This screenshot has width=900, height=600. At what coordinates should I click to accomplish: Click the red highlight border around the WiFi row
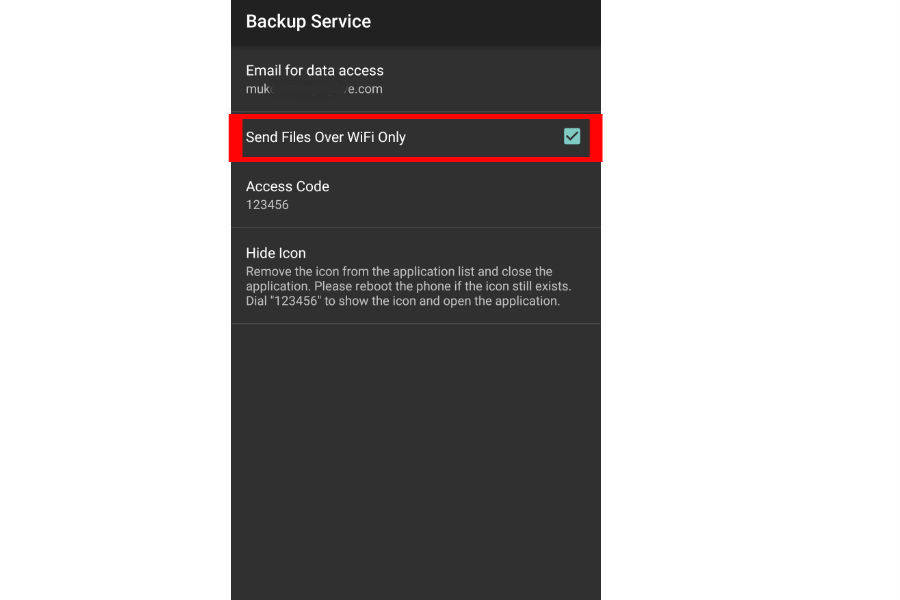pos(415,117)
